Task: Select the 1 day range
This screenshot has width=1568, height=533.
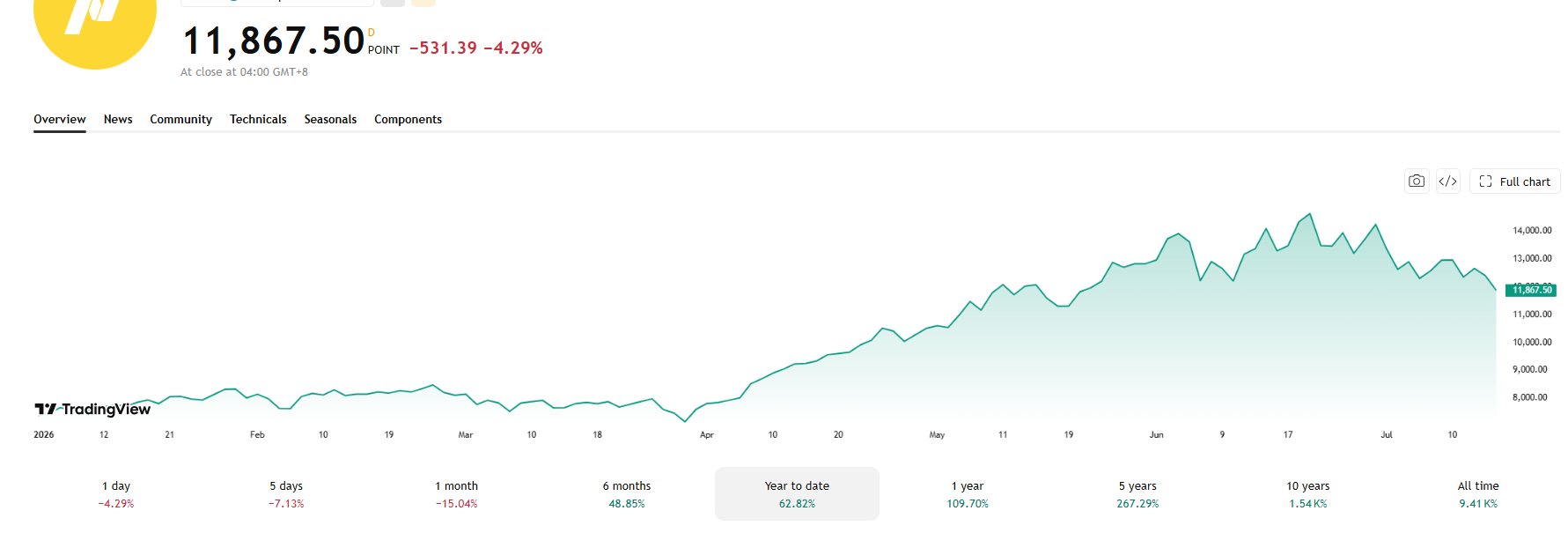Action: (x=116, y=494)
